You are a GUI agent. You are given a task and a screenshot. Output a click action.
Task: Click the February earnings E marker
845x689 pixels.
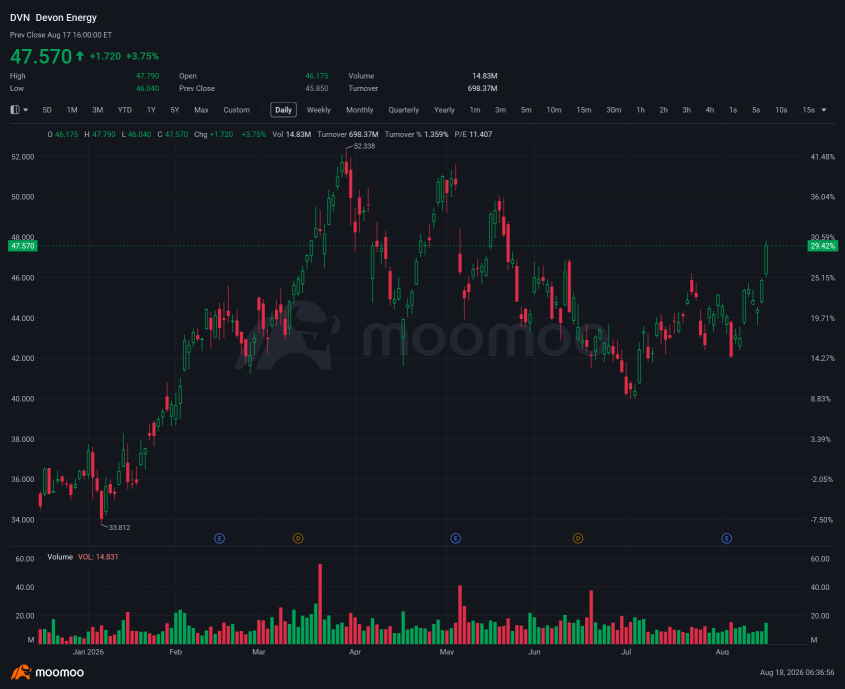[219, 538]
